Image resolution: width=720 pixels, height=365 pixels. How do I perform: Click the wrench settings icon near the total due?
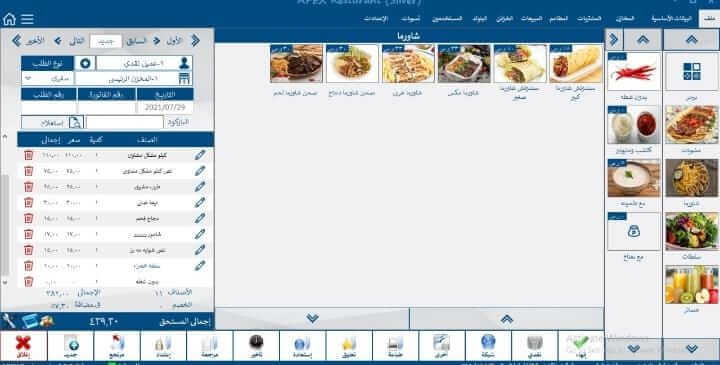click(x=9, y=321)
